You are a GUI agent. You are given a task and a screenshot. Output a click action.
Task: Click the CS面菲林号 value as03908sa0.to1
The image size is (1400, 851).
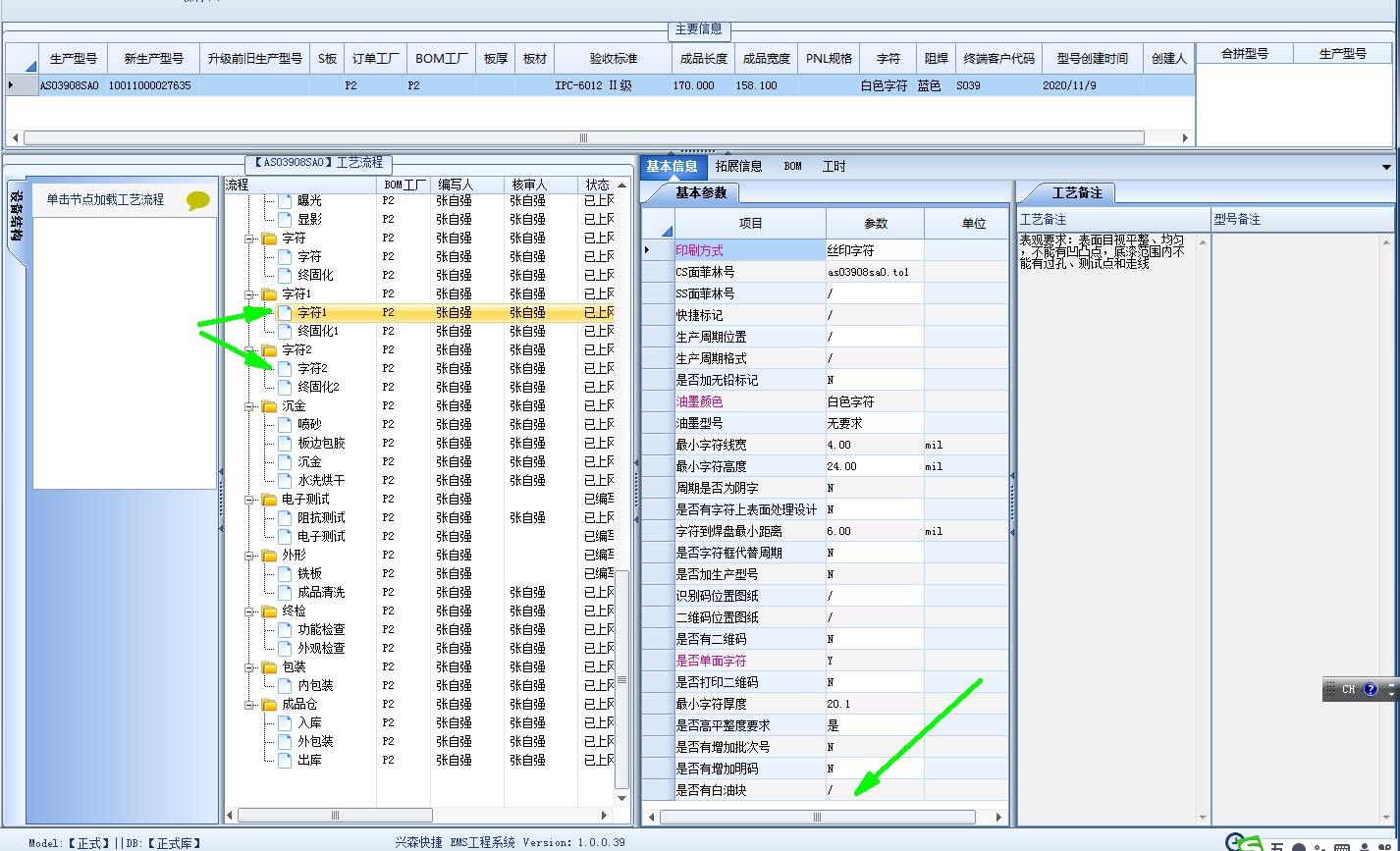874,272
